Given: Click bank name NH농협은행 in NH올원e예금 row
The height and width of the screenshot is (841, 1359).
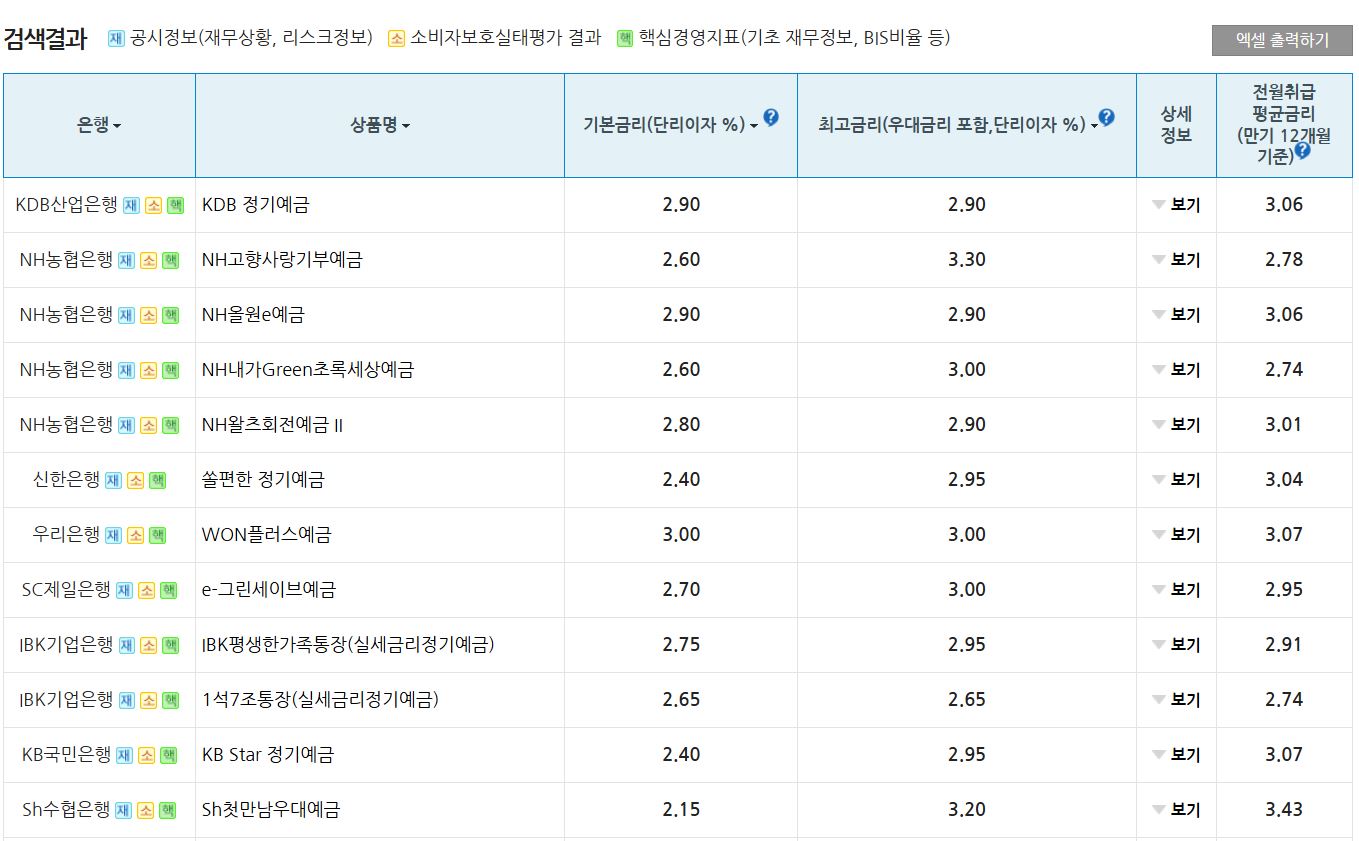Looking at the screenshot, I should coord(66,315).
